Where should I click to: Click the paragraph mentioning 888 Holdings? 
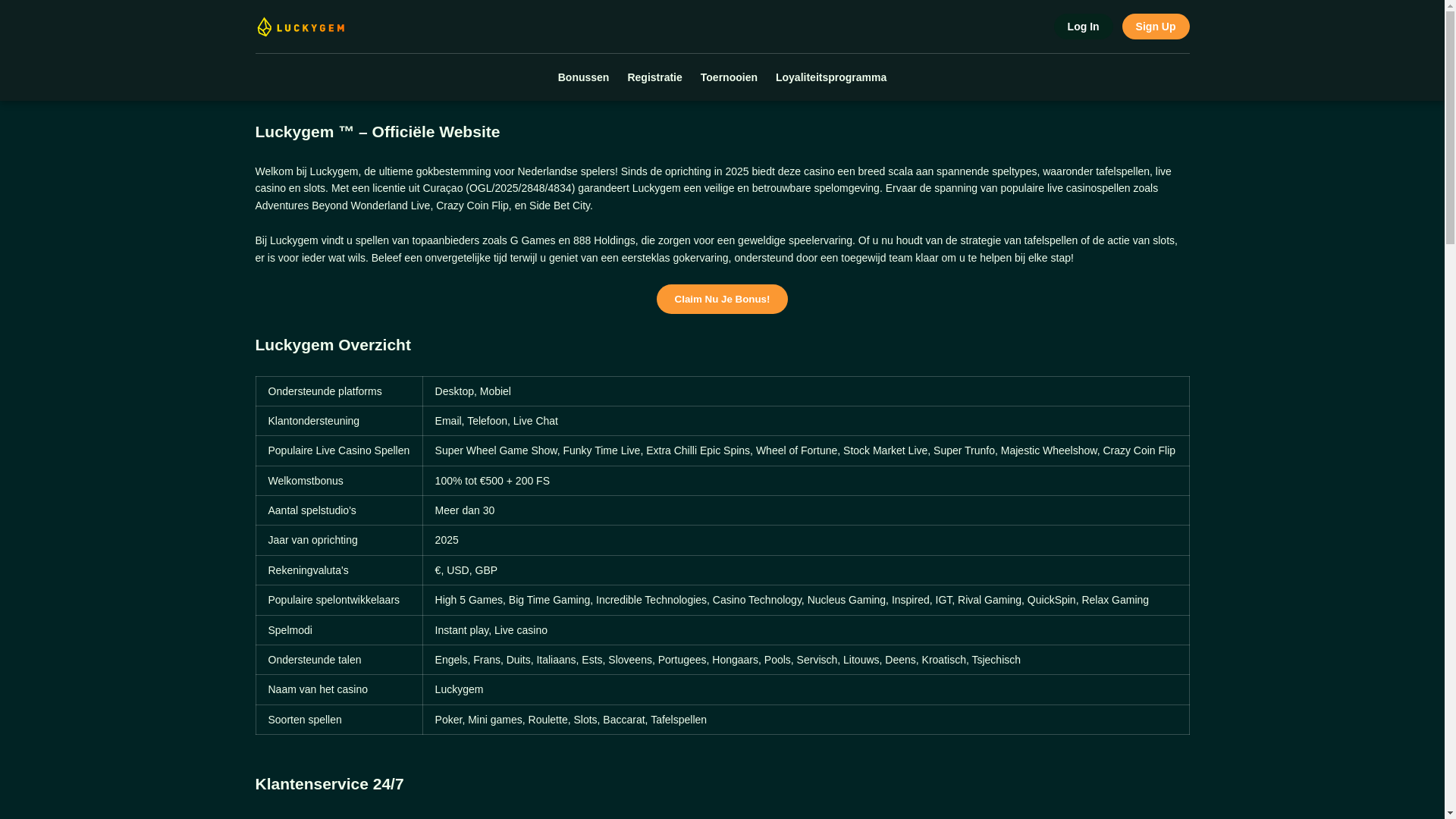coord(722,249)
